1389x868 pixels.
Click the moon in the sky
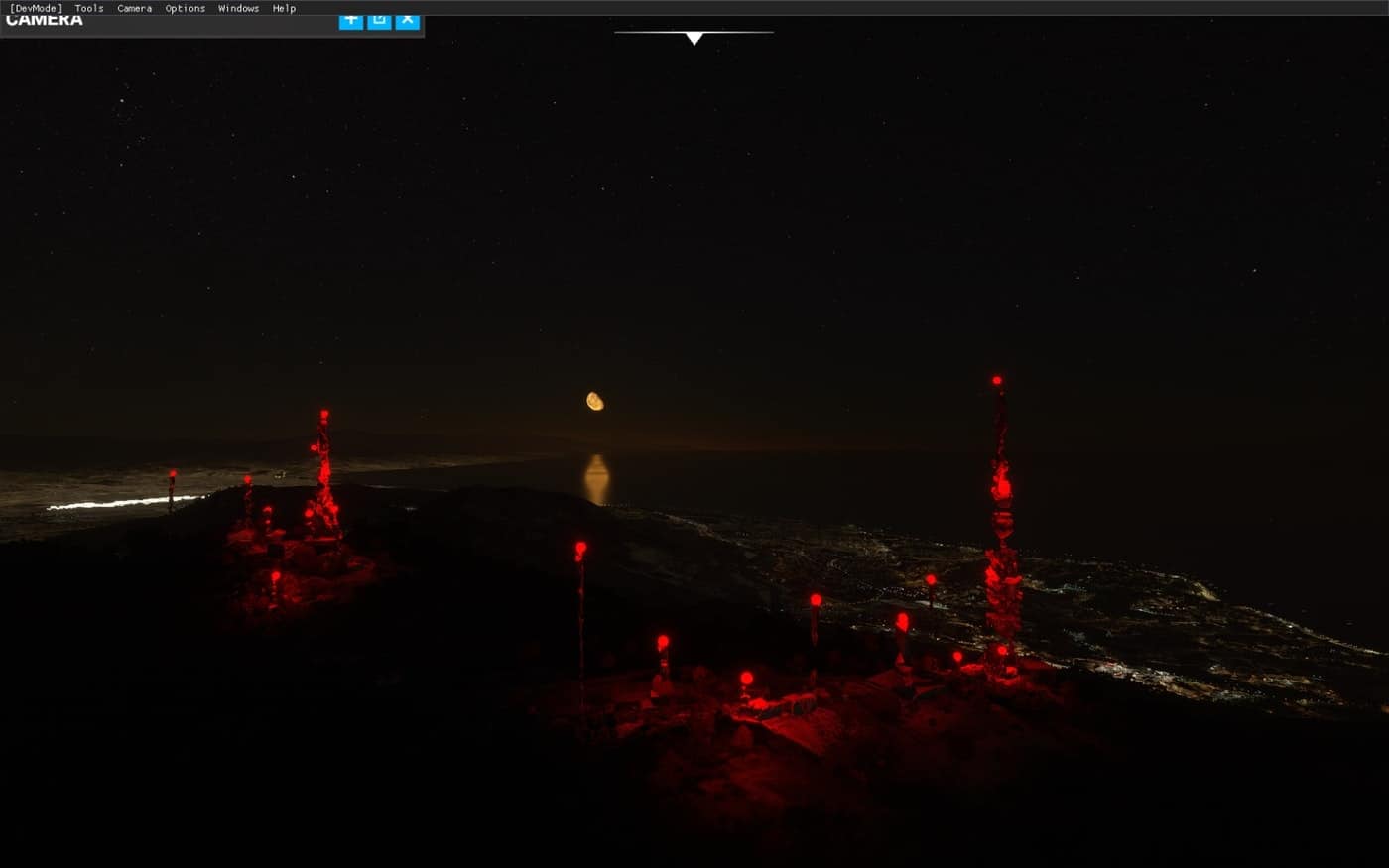pos(594,401)
